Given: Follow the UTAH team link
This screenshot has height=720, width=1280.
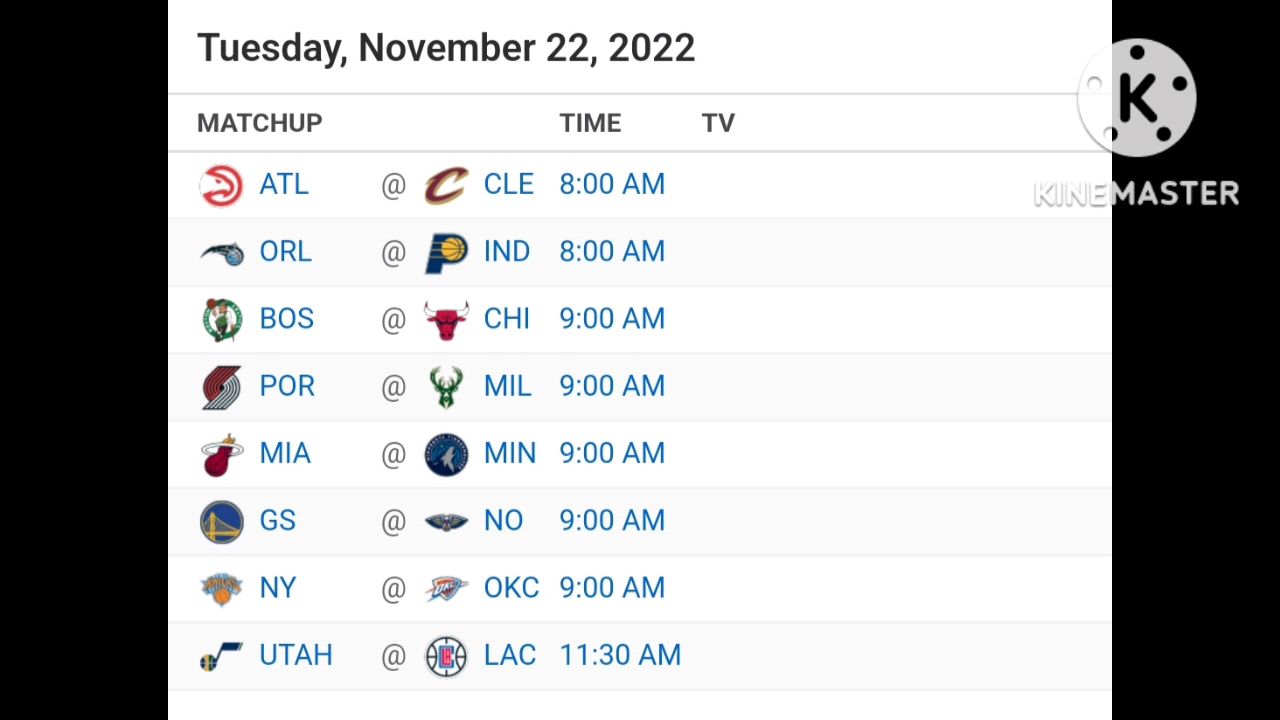Looking at the screenshot, I should 295,655.
